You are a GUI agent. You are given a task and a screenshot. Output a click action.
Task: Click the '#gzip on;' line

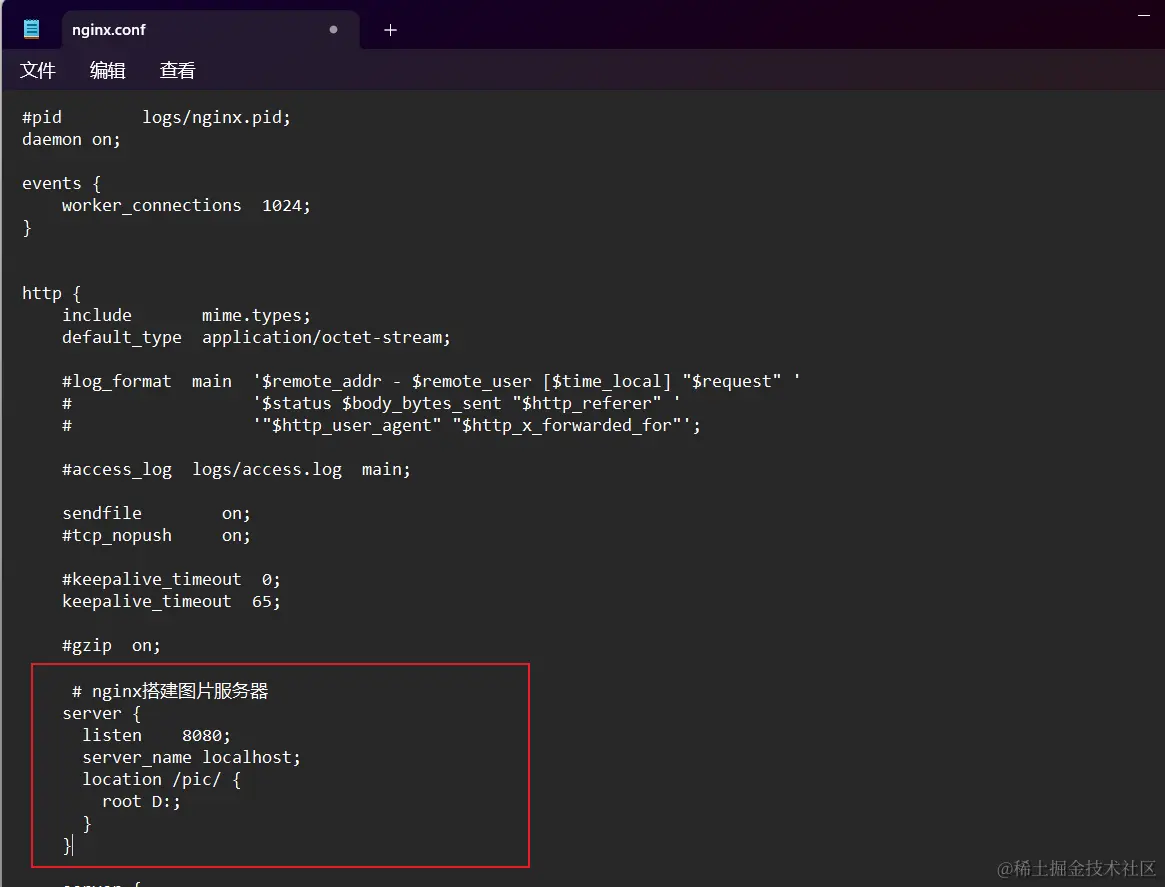pos(111,646)
